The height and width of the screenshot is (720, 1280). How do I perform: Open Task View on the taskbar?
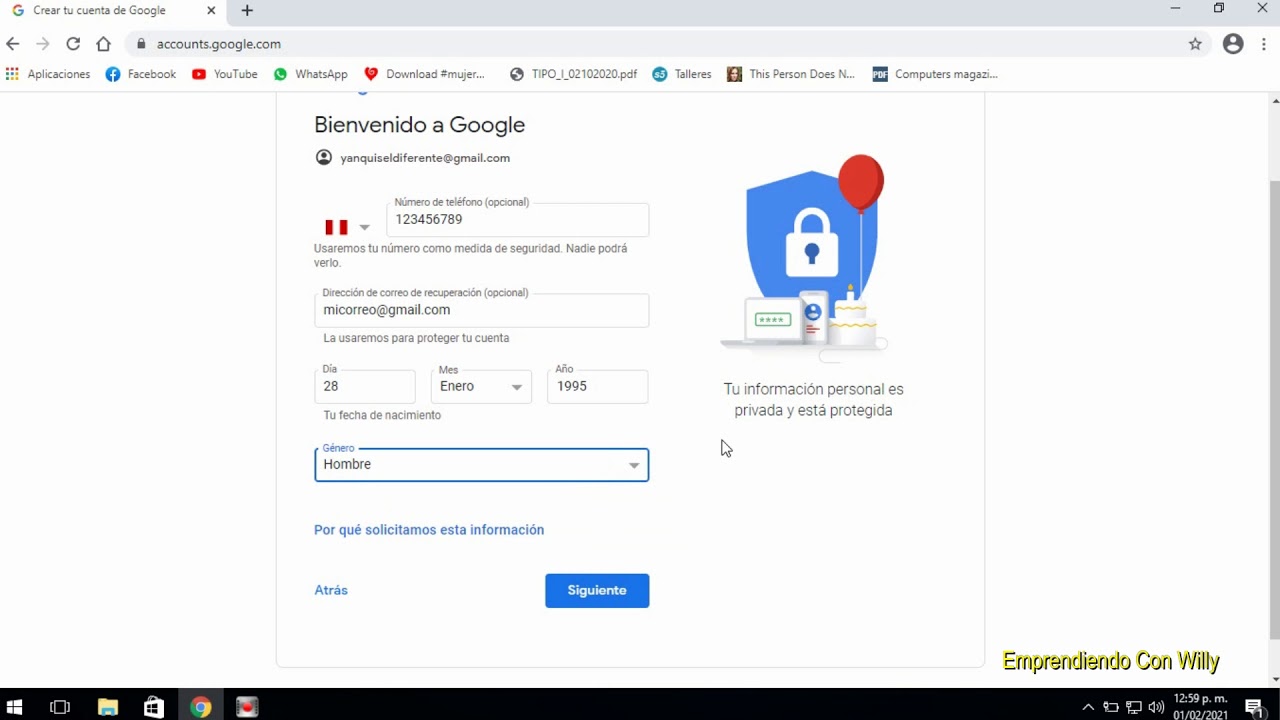tap(60, 707)
